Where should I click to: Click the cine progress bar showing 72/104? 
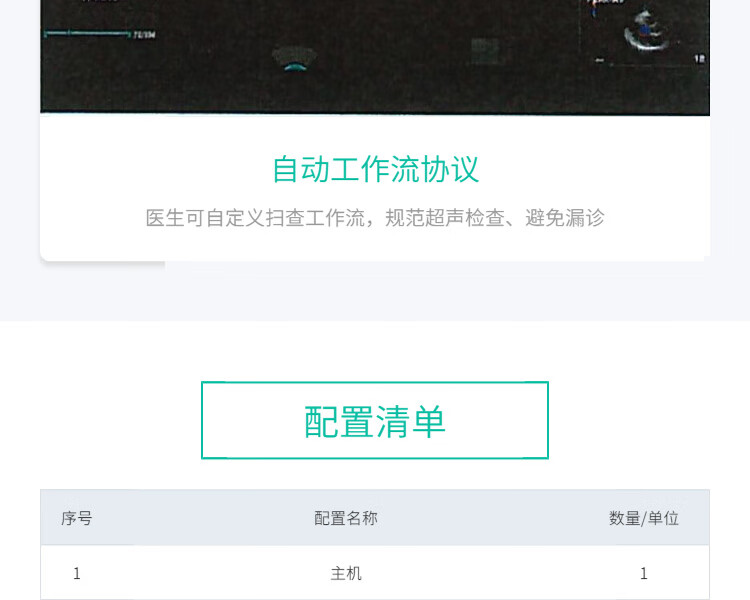coord(87,34)
